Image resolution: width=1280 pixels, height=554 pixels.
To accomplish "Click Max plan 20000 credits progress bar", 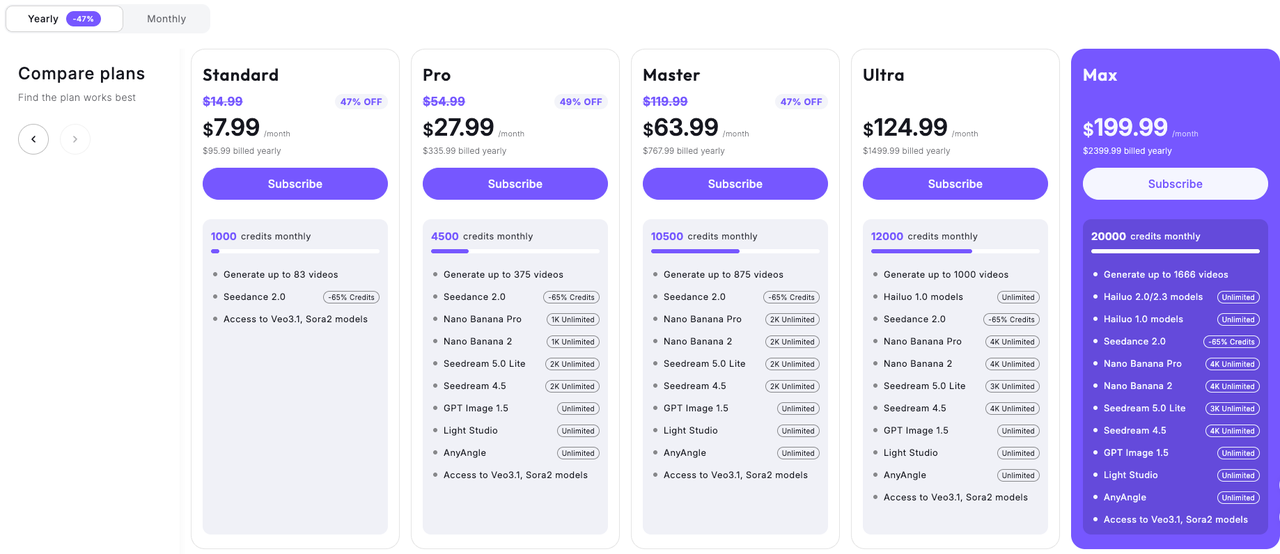I will [x=1175, y=251].
